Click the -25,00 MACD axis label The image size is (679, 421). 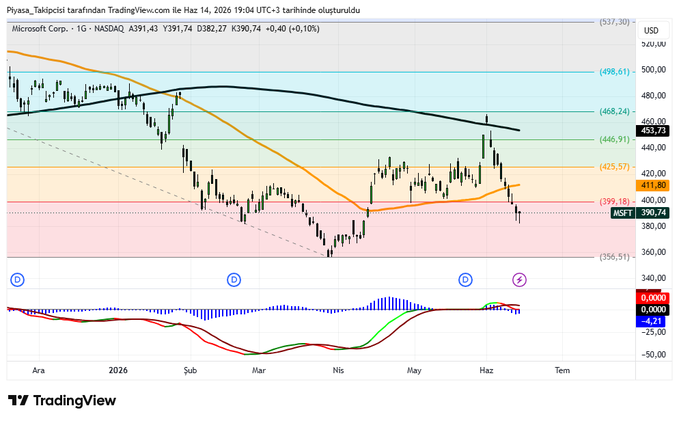[x=653, y=332]
